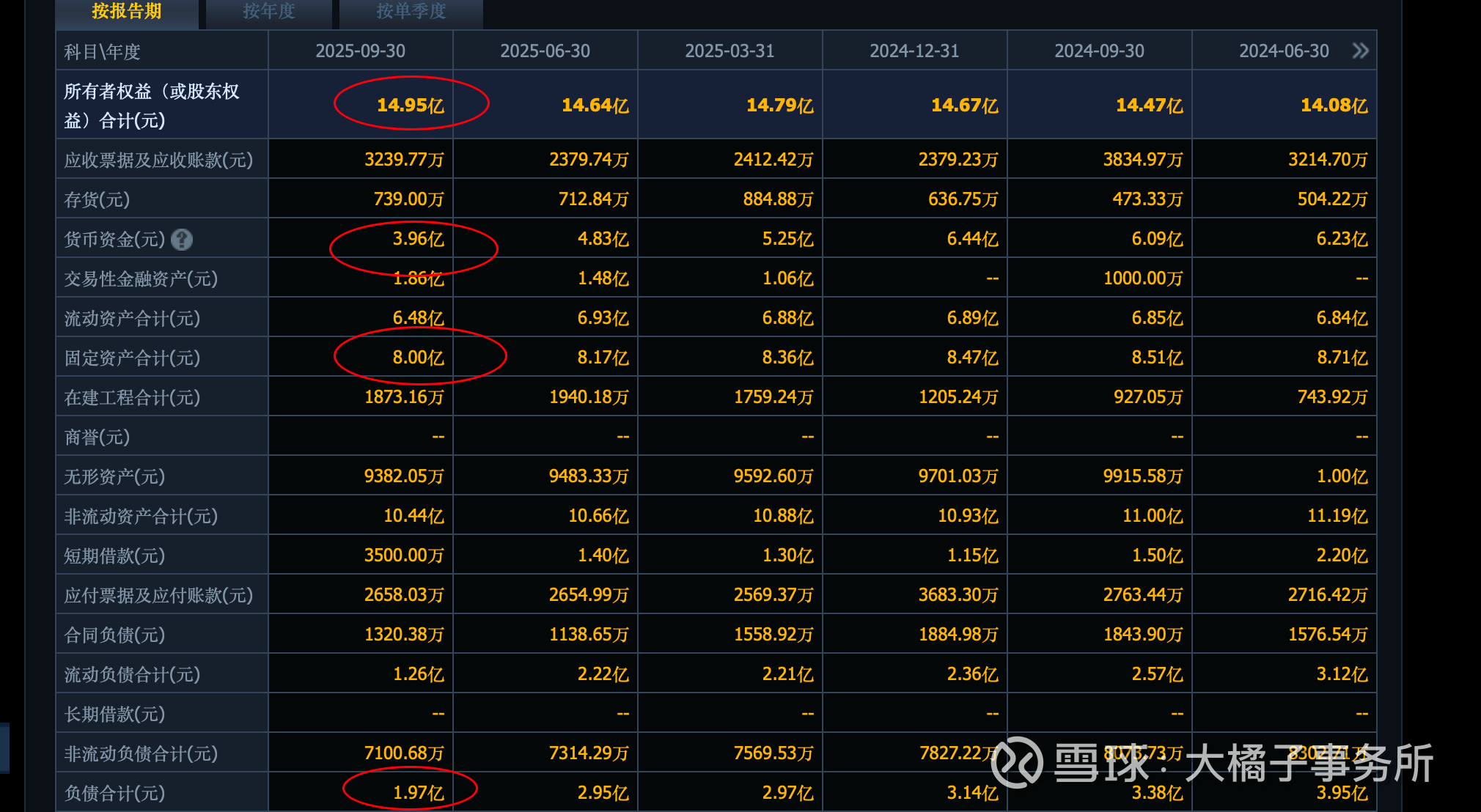The image size is (1481, 812).
Task: Click the 负债合计(元) row label
Action: tap(114, 793)
